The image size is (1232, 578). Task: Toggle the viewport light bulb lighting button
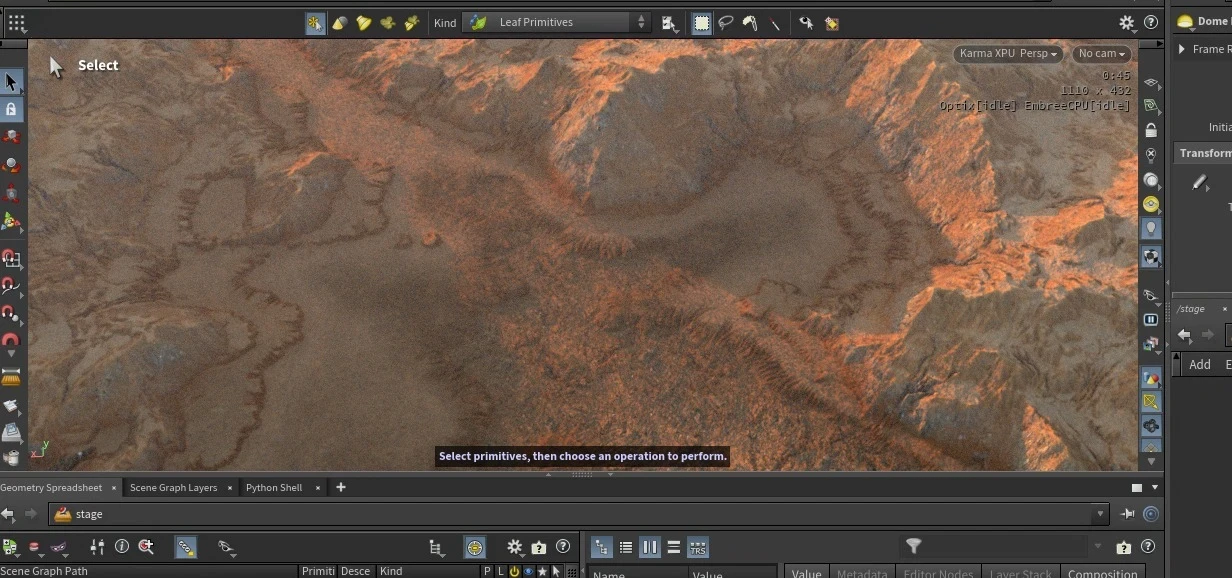point(1151,229)
